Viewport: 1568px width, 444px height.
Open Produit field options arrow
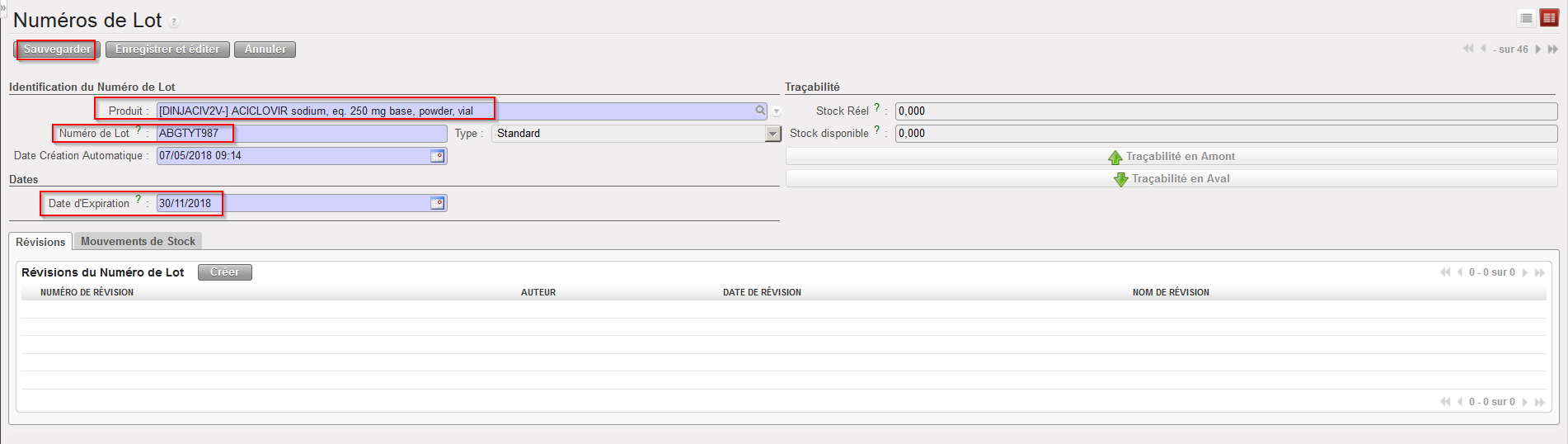click(x=777, y=111)
